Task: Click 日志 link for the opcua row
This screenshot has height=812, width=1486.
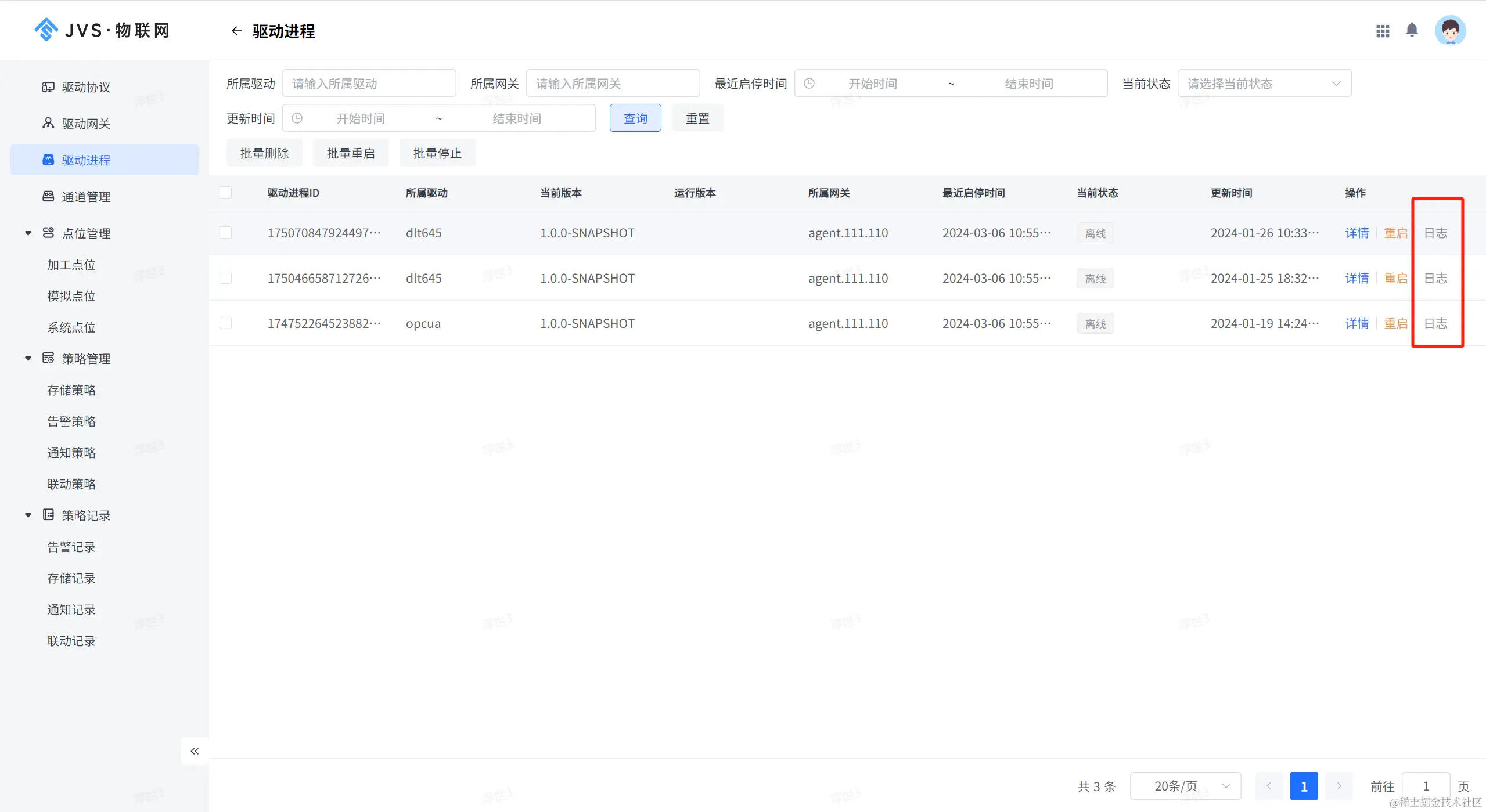Action: coord(1435,323)
